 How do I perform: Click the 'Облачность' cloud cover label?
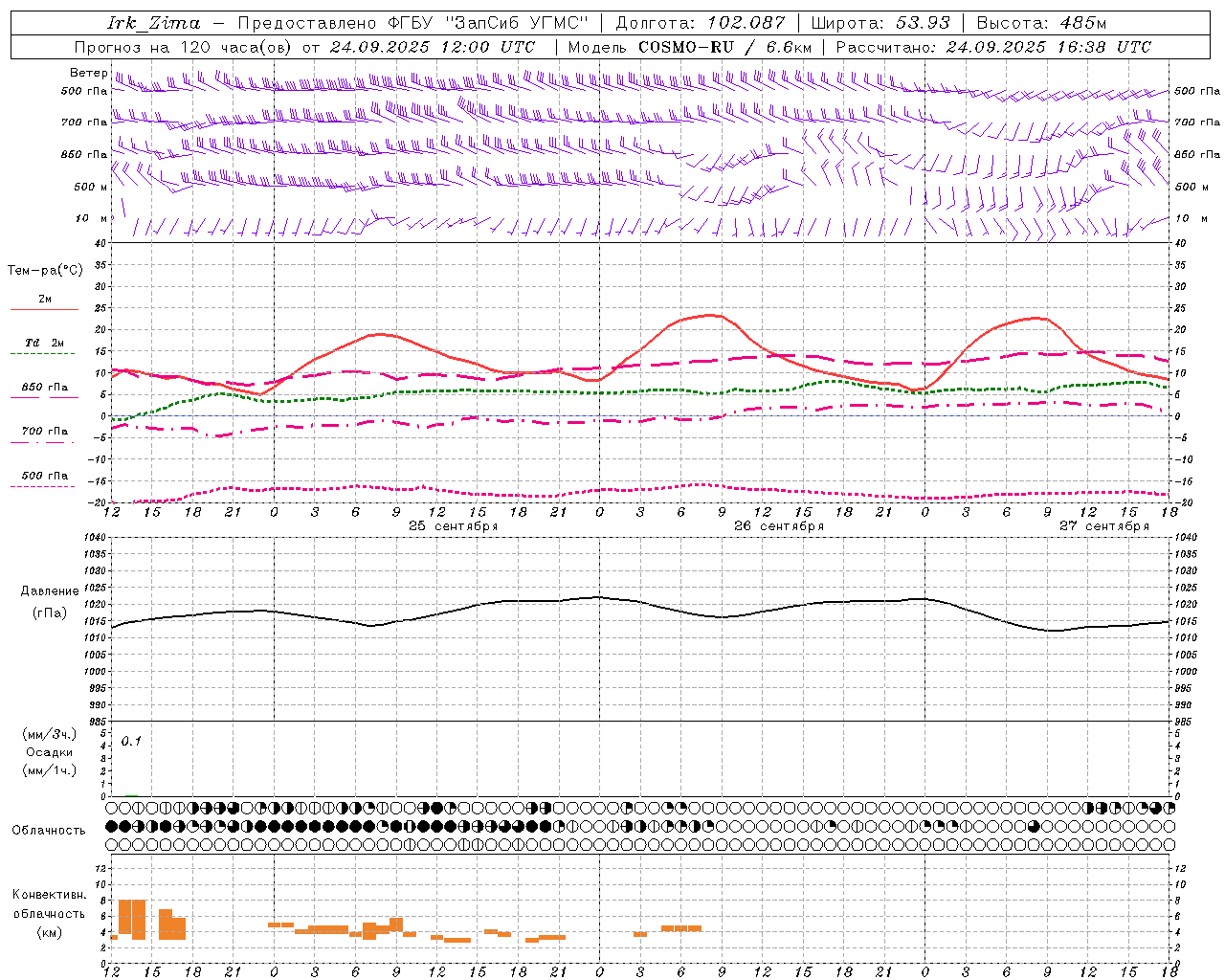49,831
